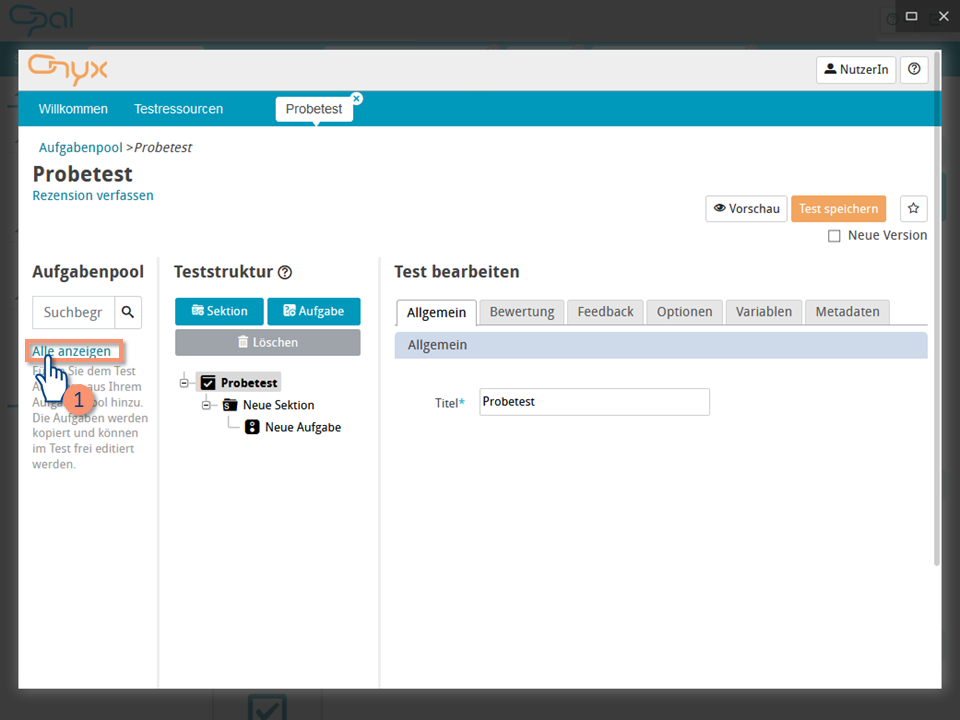The height and width of the screenshot is (720, 960).
Task: Select the Neue Sektion section icon
Action: 230,405
